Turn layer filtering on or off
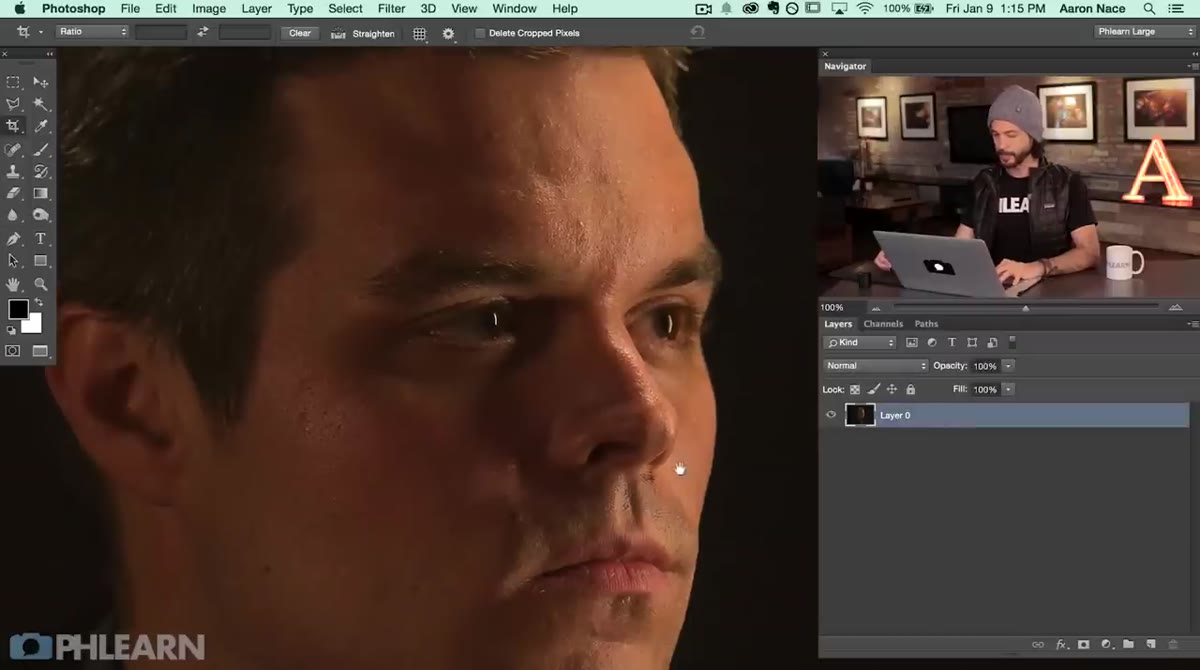Viewport: 1200px width, 670px height. click(x=1012, y=342)
